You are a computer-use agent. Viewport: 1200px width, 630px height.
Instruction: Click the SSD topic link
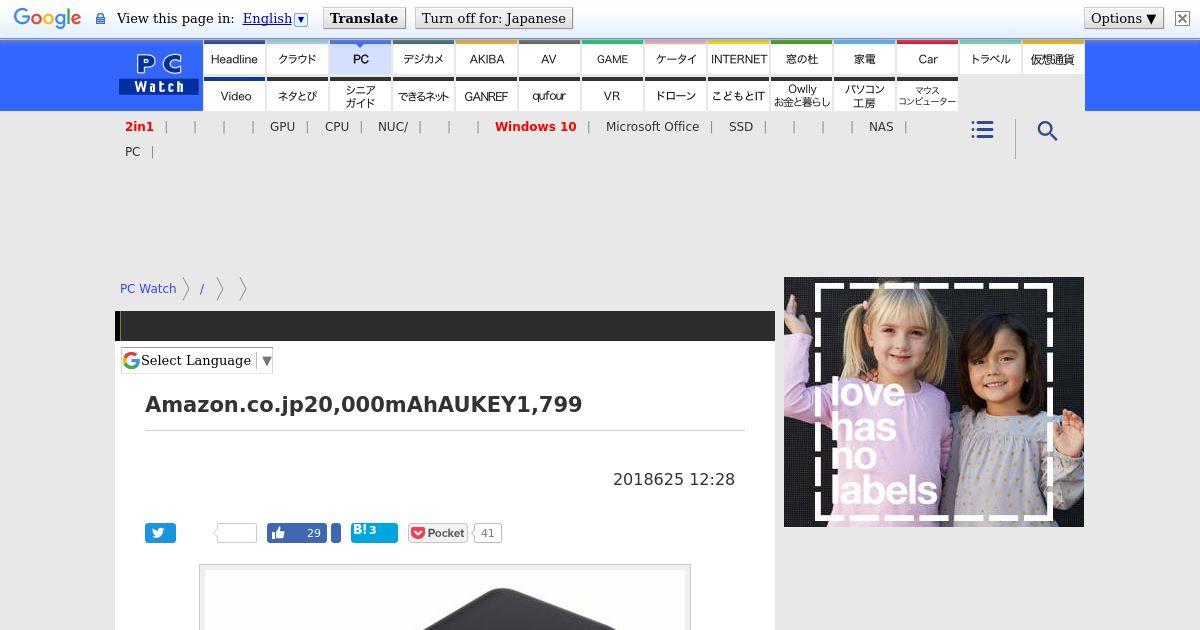pyautogui.click(x=741, y=126)
